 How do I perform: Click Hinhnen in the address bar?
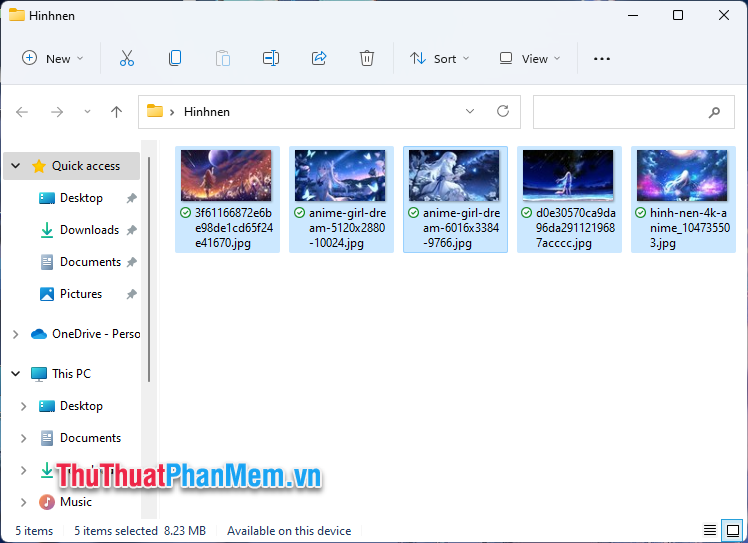207,112
